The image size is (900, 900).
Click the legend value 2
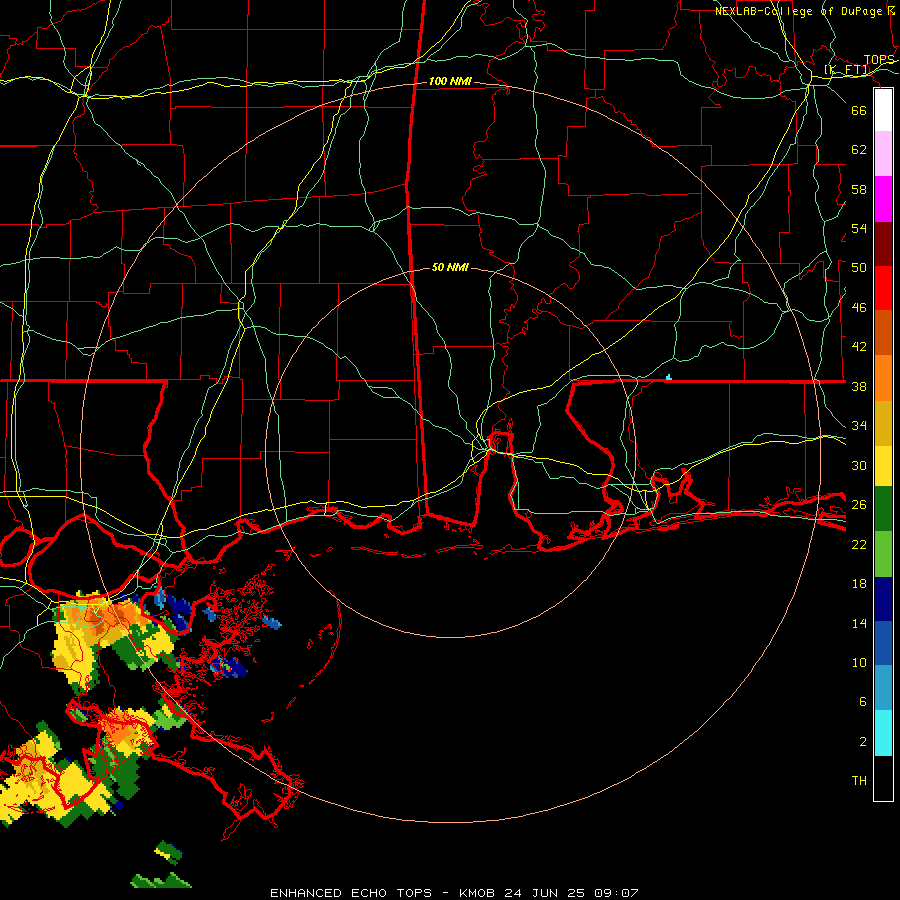[x=863, y=742]
